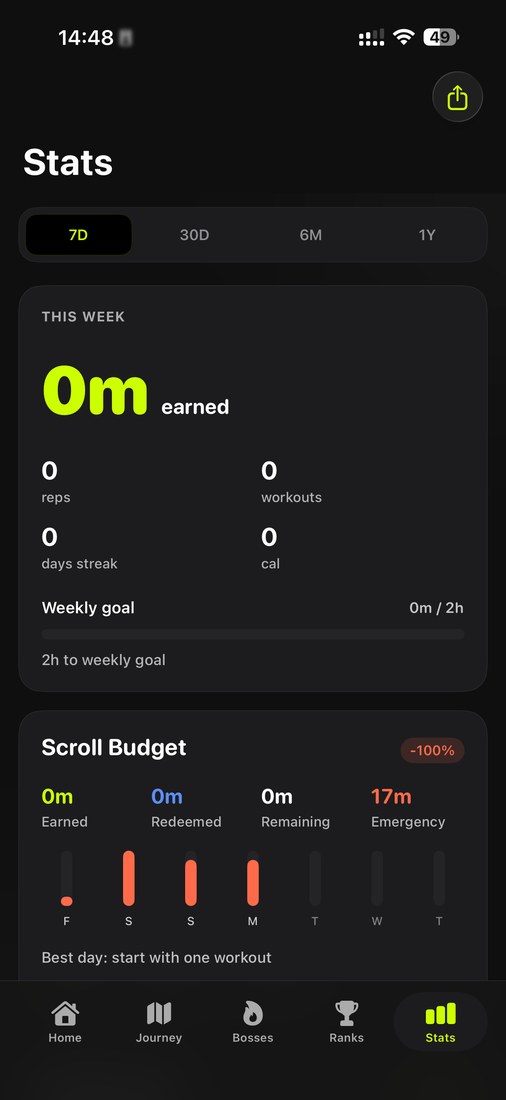
Task: Tap the large 0m earned figure
Action: click(x=95, y=391)
